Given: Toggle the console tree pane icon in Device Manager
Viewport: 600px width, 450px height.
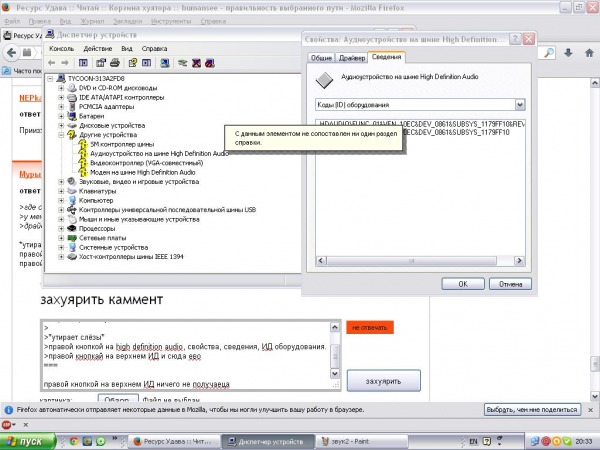Looking at the screenshot, I should pyautogui.click(x=83, y=63).
